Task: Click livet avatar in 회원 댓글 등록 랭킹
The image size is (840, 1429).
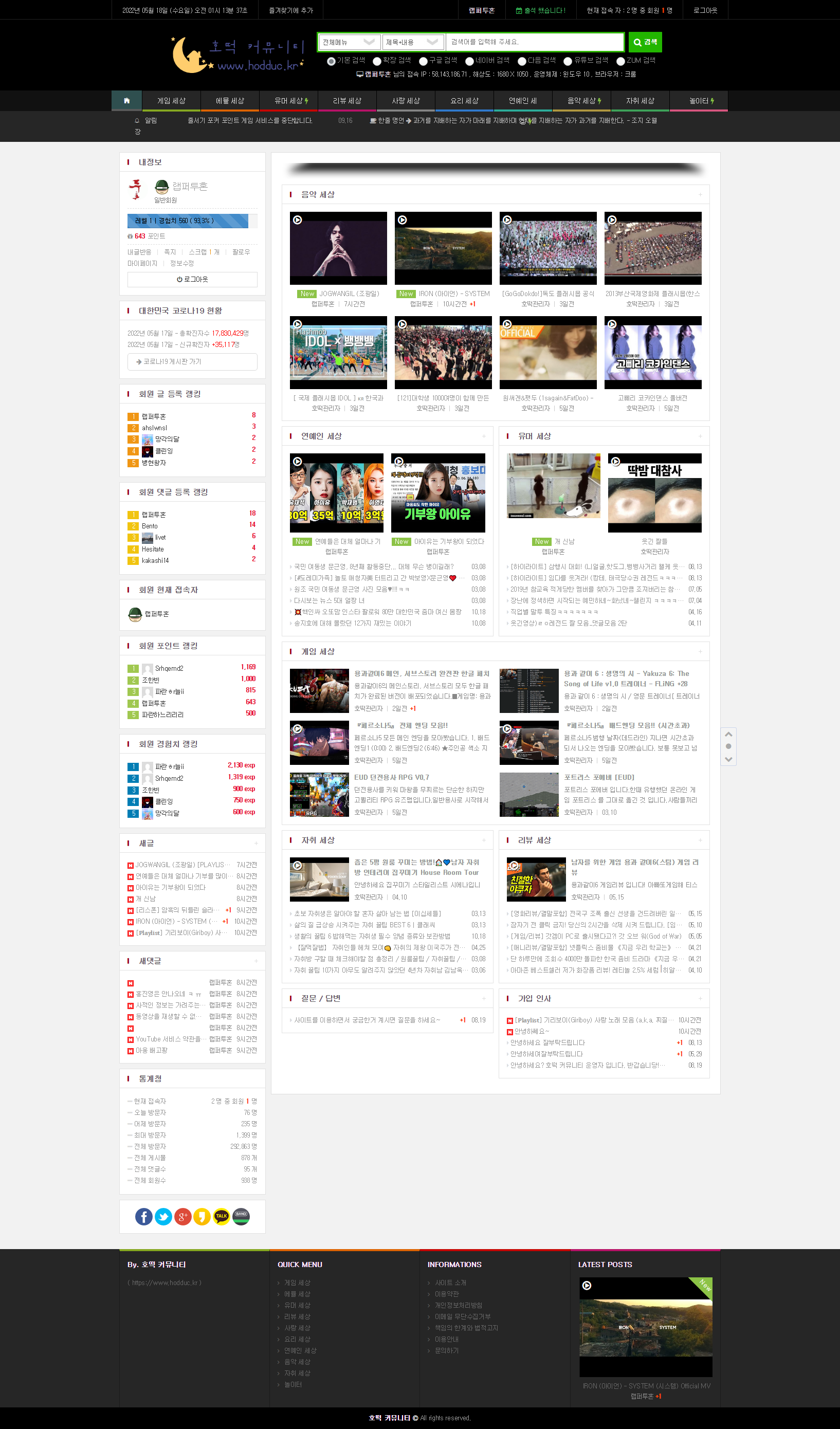Action: (x=148, y=538)
